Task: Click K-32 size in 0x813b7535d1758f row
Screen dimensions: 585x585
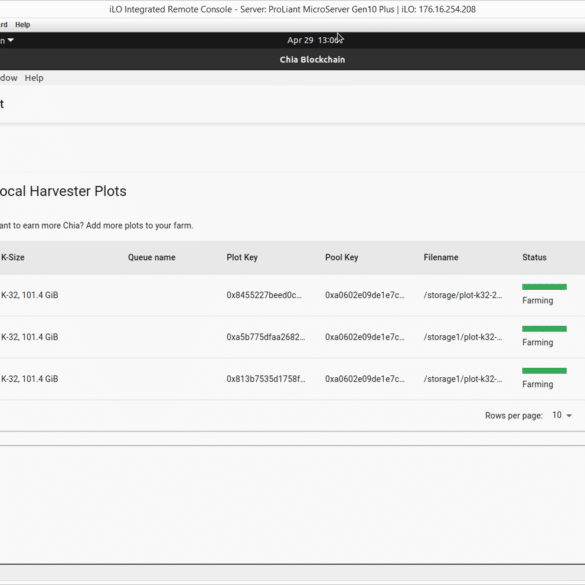Action: (x=29, y=379)
